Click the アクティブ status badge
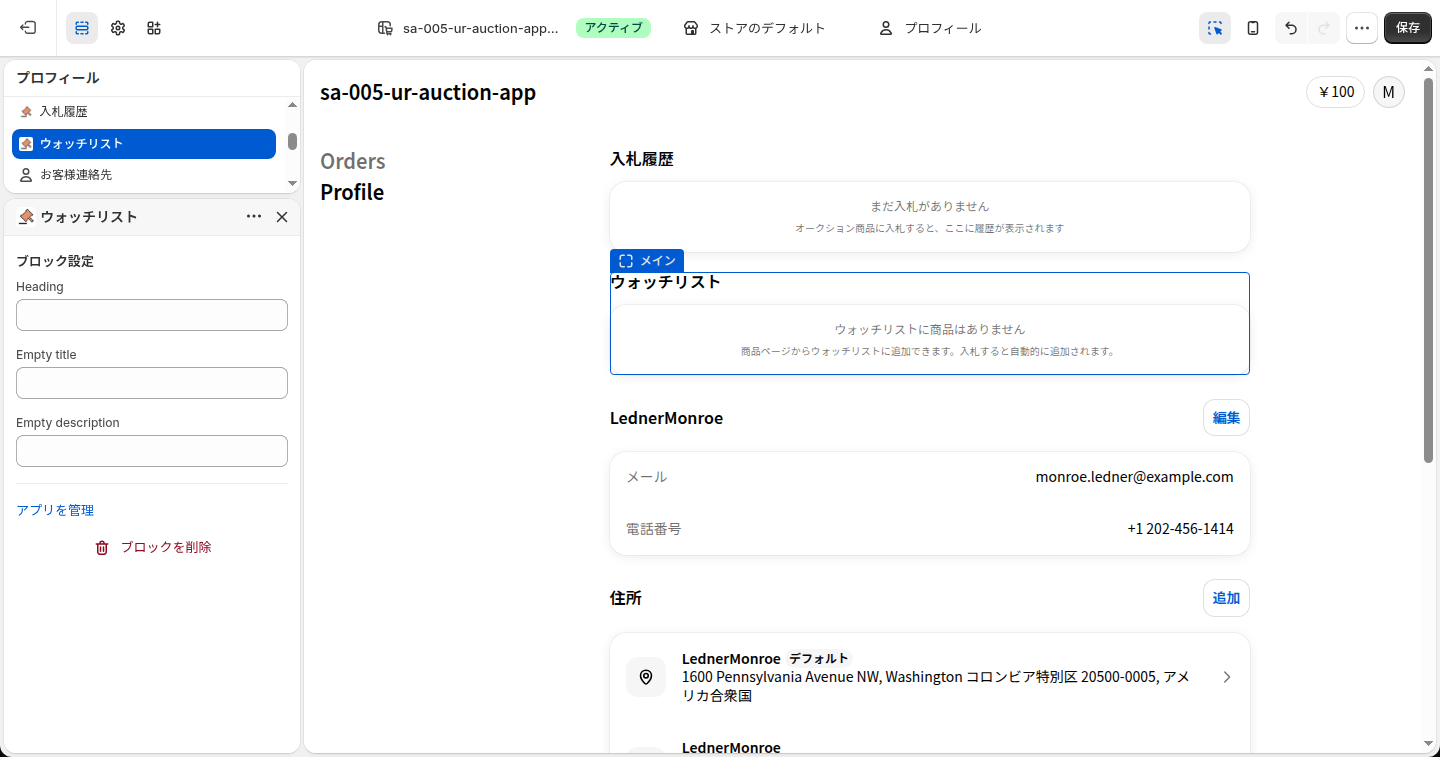The height and width of the screenshot is (757, 1440). [x=613, y=28]
